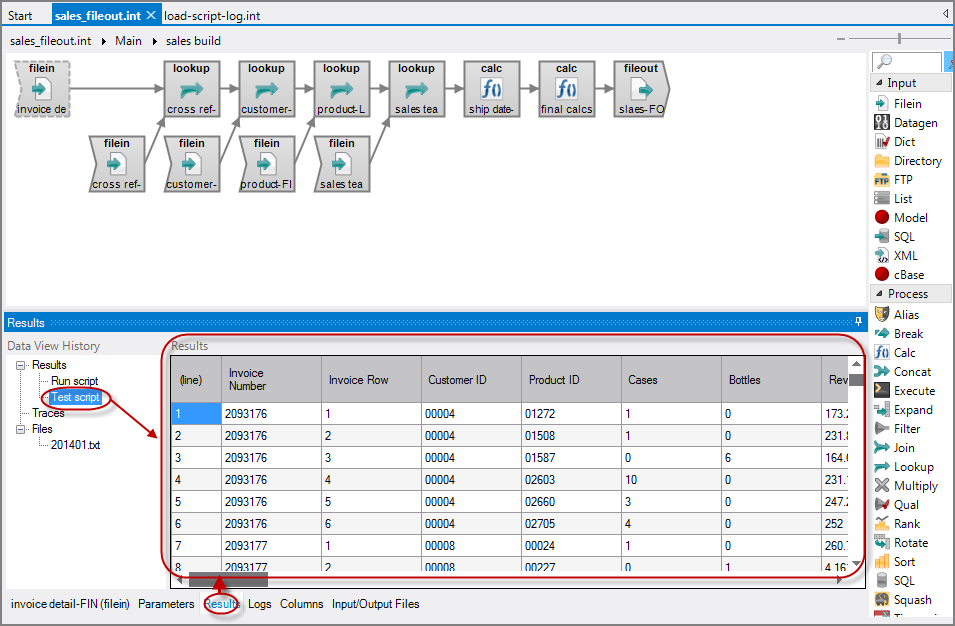Click the palette search field
The width and height of the screenshot is (955, 626).
905,61
